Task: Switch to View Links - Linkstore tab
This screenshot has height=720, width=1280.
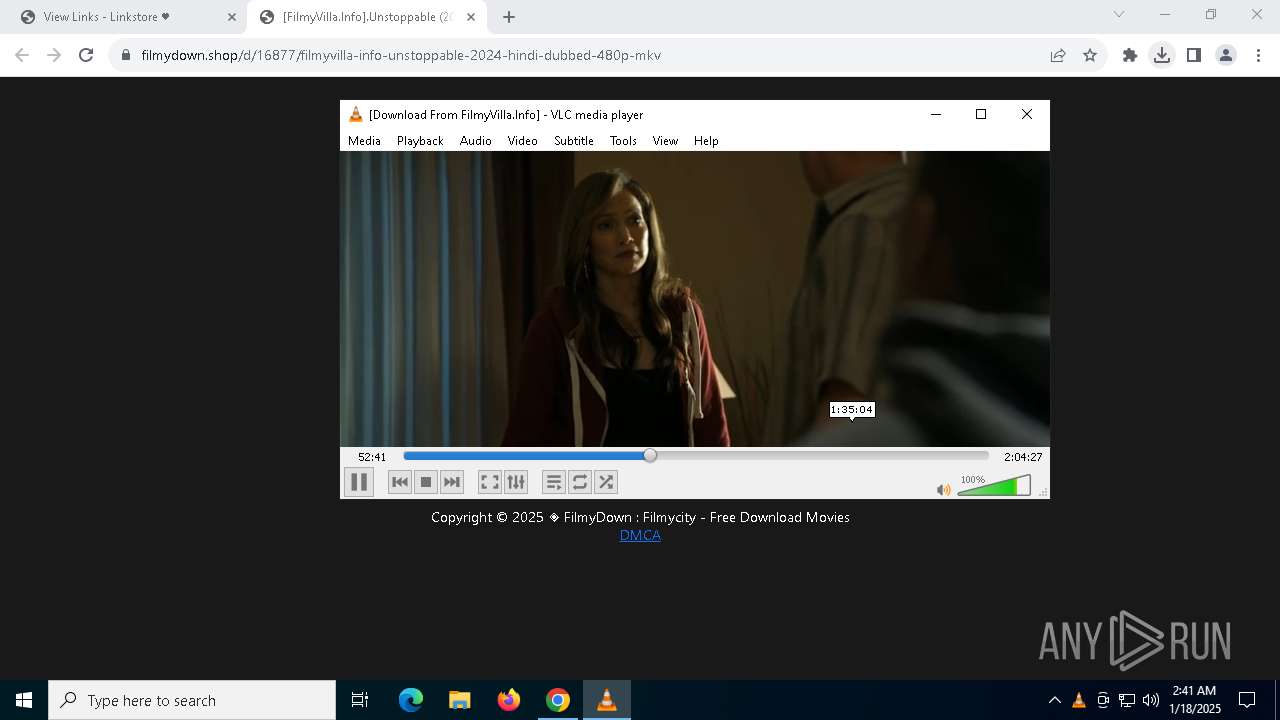Action: pos(124,17)
